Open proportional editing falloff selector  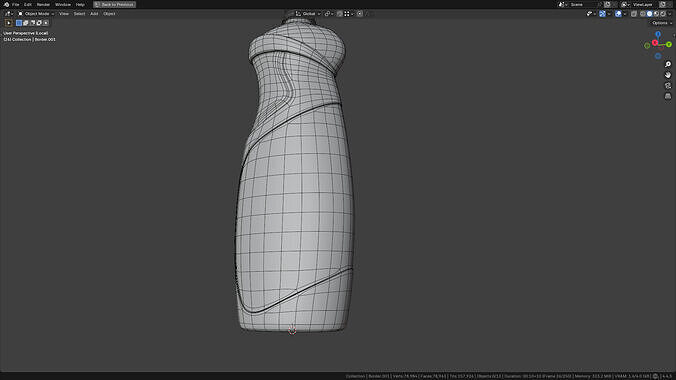367,14
